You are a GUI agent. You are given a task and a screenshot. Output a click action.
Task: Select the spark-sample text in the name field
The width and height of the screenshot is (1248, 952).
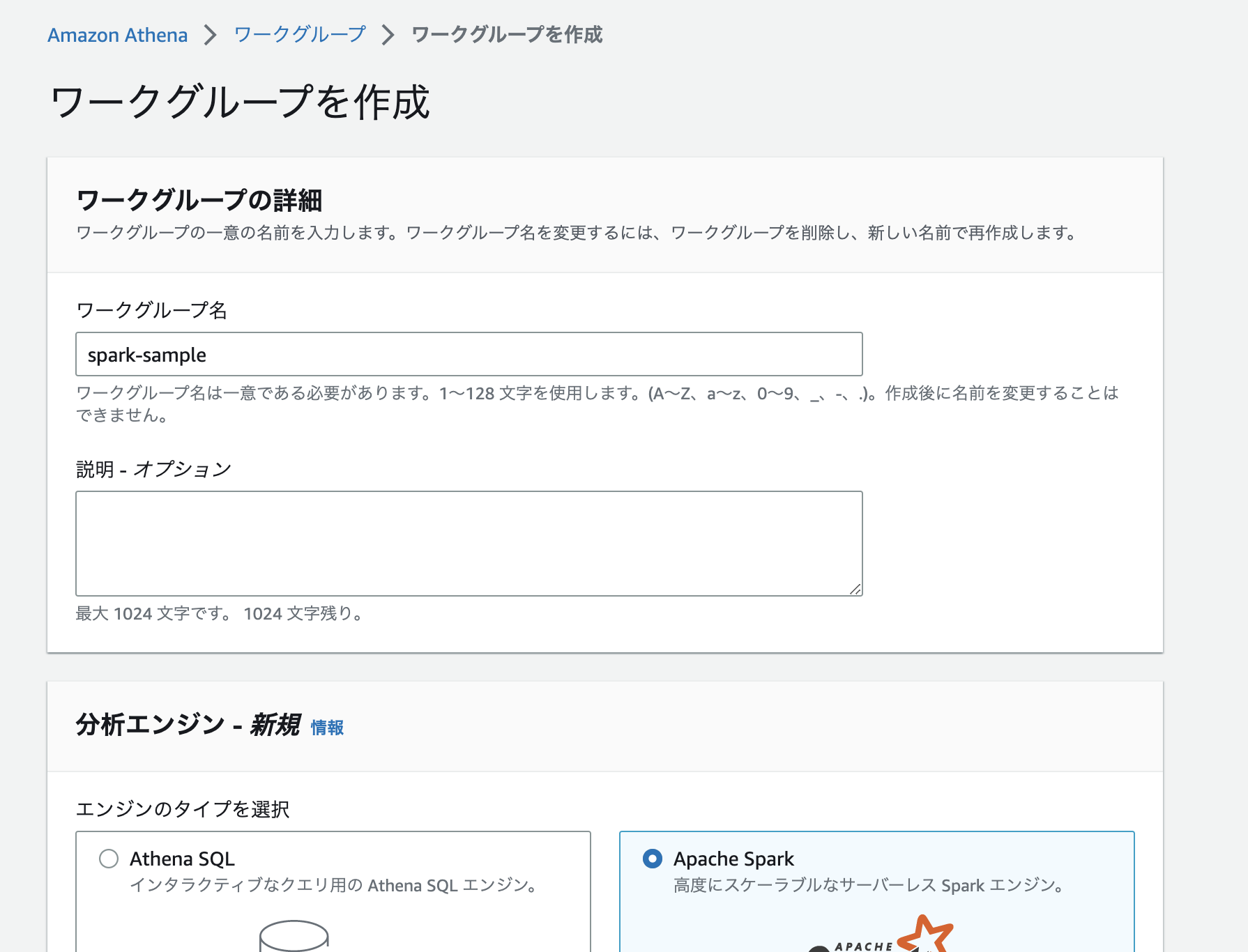(x=146, y=354)
